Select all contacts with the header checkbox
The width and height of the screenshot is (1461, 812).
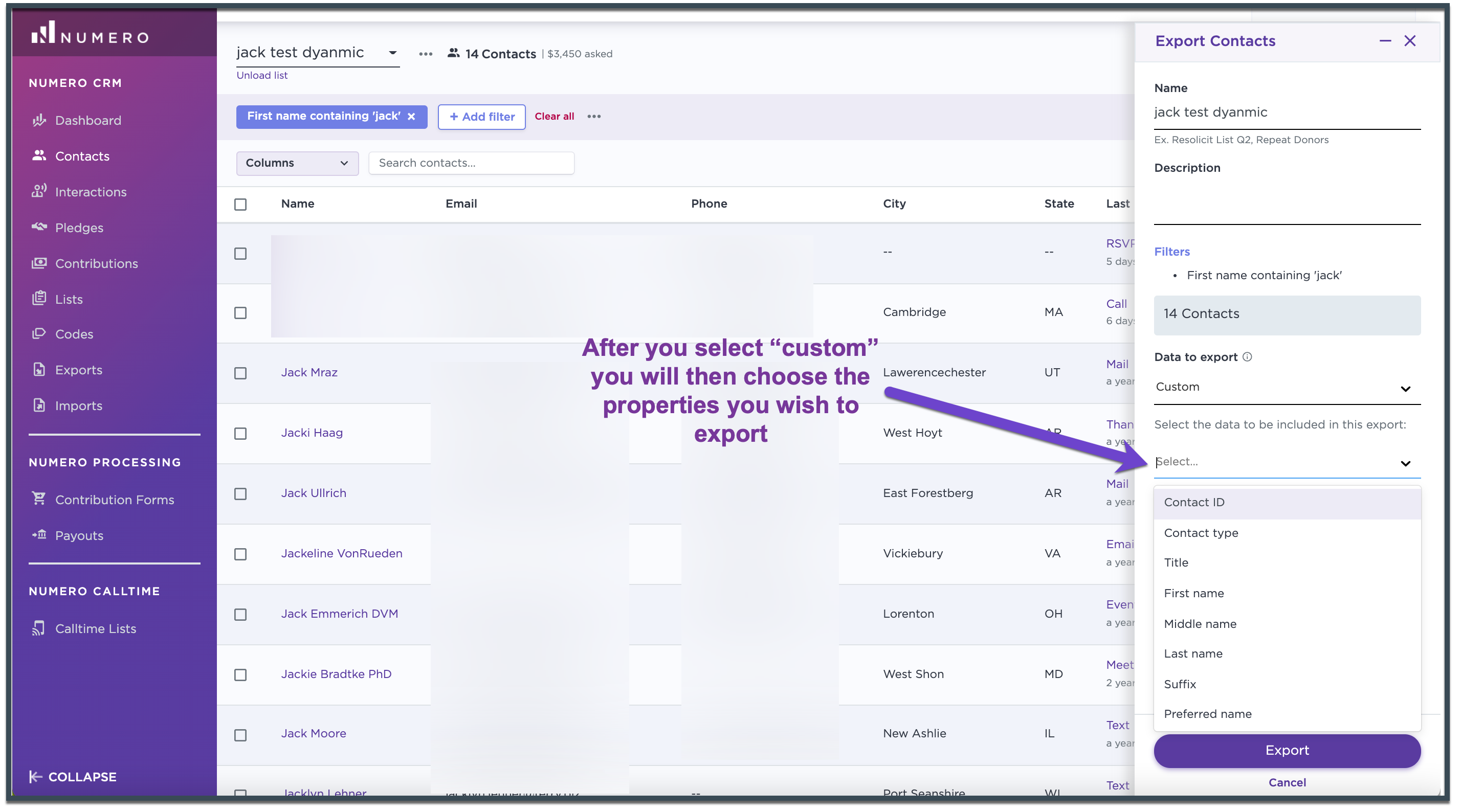[240, 204]
